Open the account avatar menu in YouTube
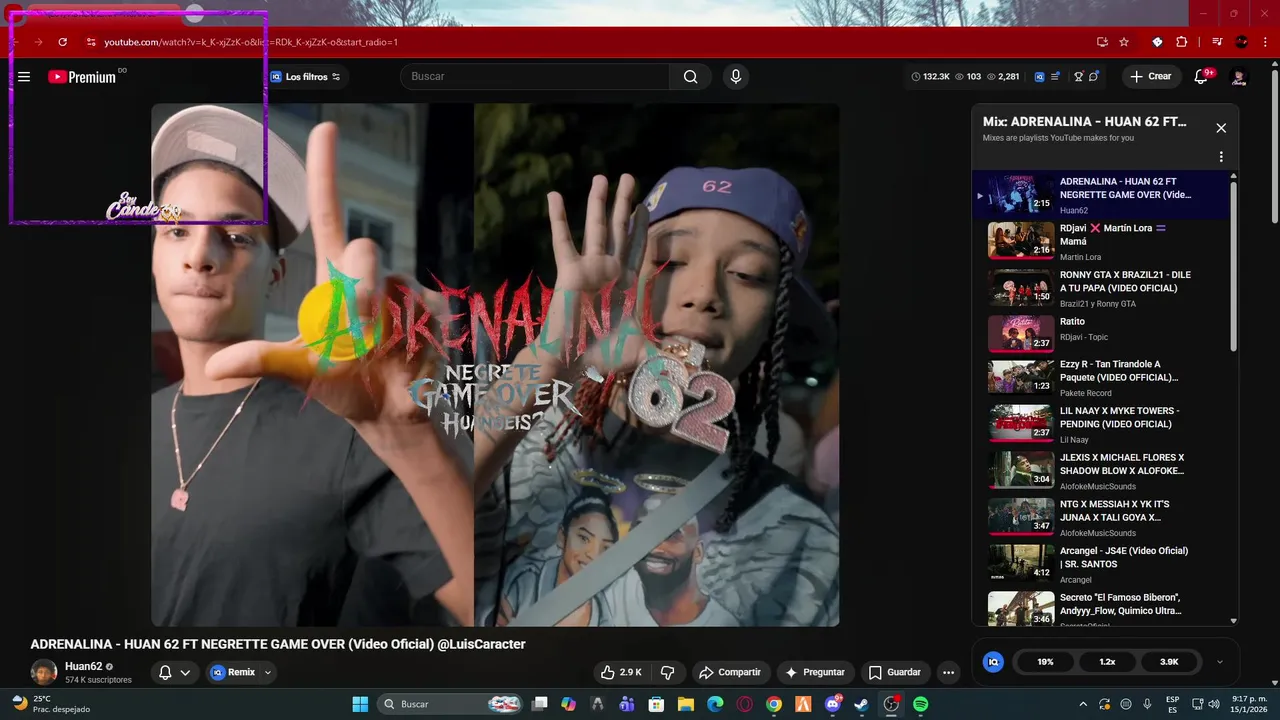The image size is (1280, 720). point(1239,77)
